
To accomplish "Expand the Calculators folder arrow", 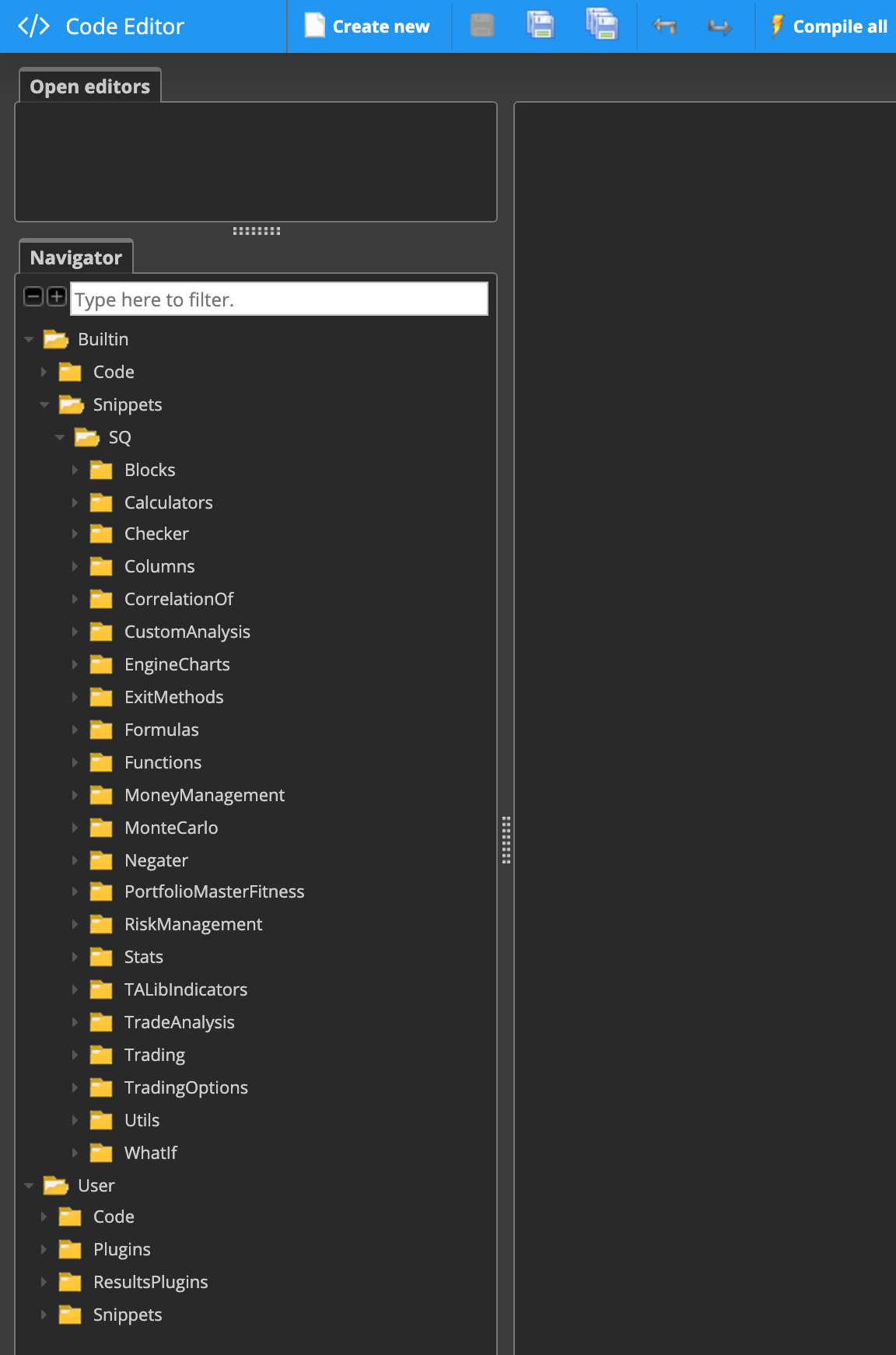I will pos(75,502).
